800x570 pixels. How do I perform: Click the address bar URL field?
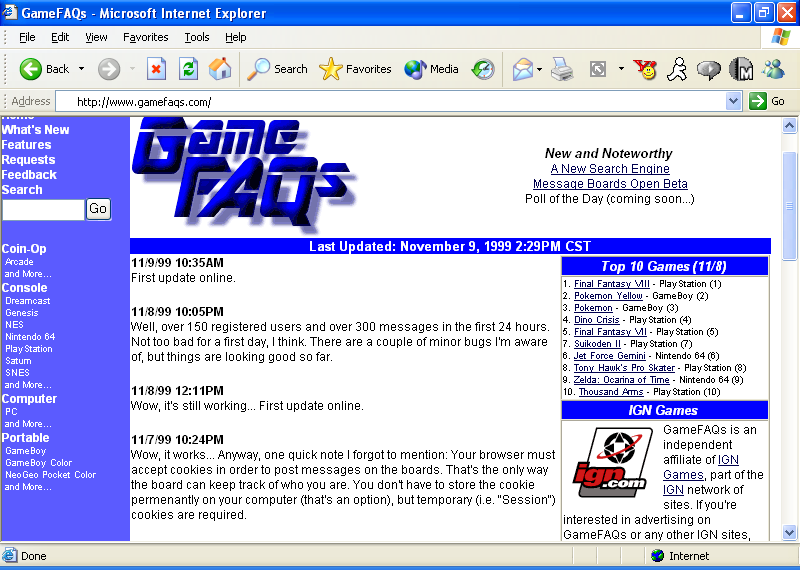[x=390, y=102]
